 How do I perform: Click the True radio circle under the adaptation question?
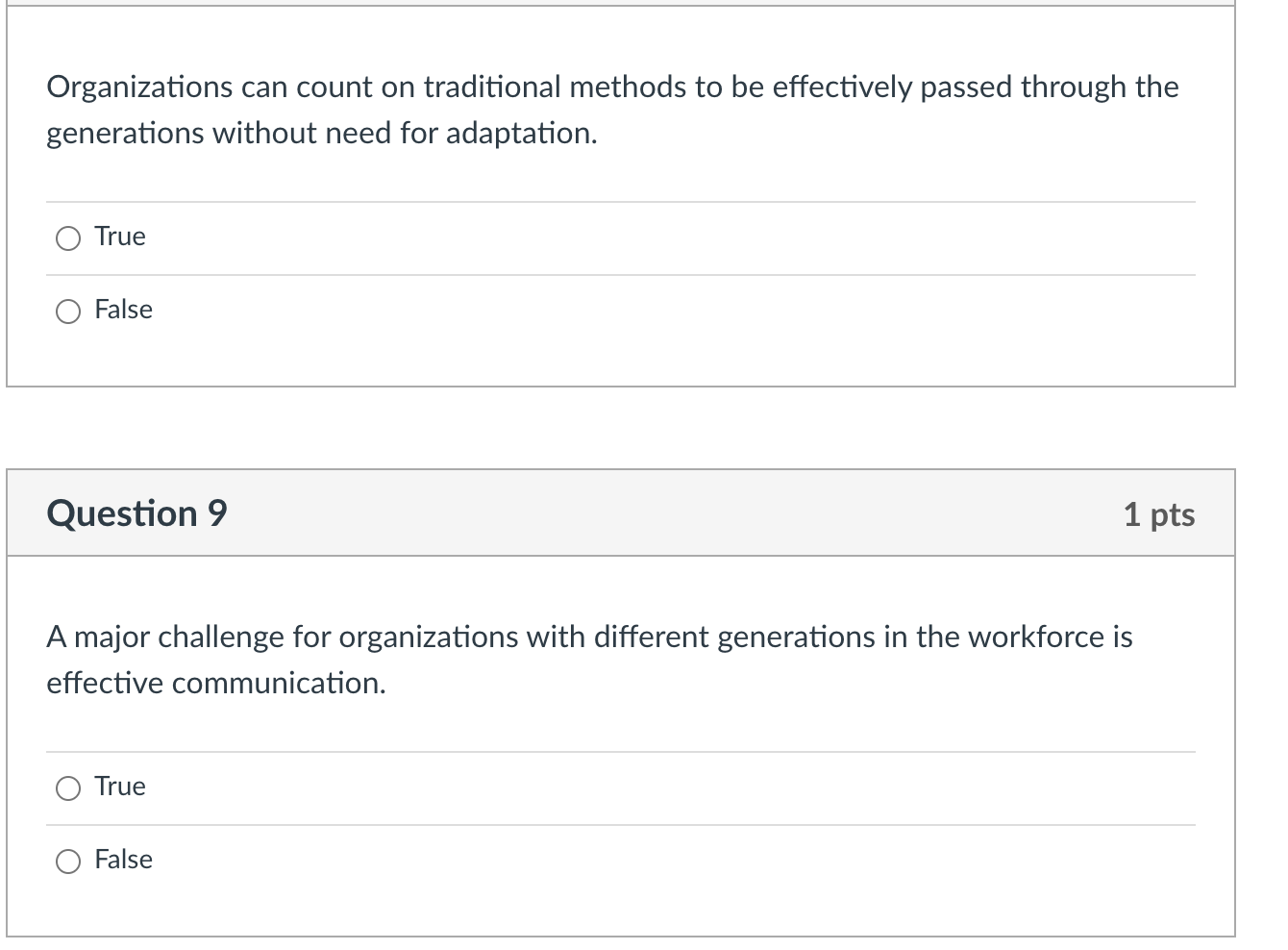click(67, 237)
